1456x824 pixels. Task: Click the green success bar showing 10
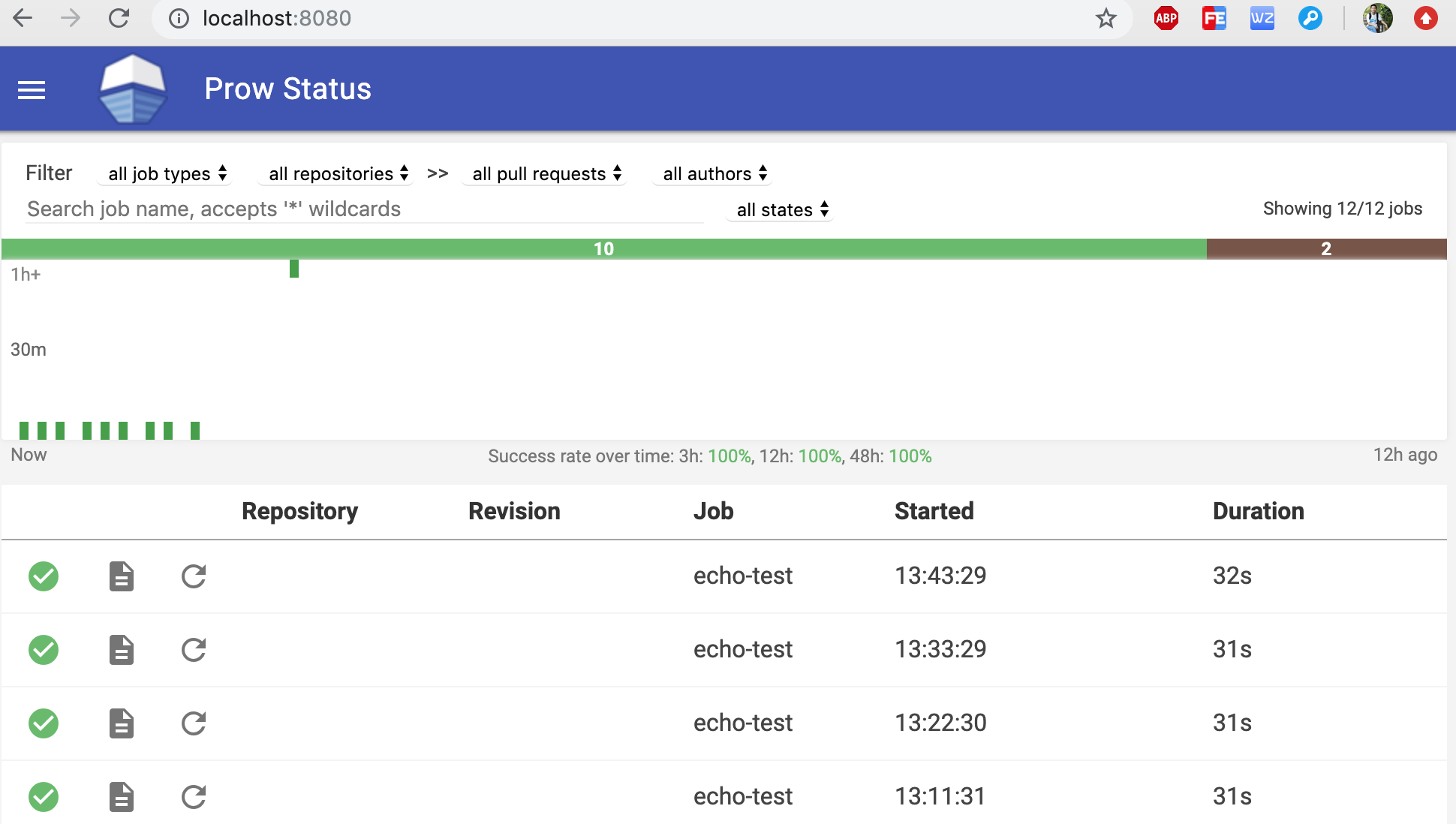click(x=603, y=249)
